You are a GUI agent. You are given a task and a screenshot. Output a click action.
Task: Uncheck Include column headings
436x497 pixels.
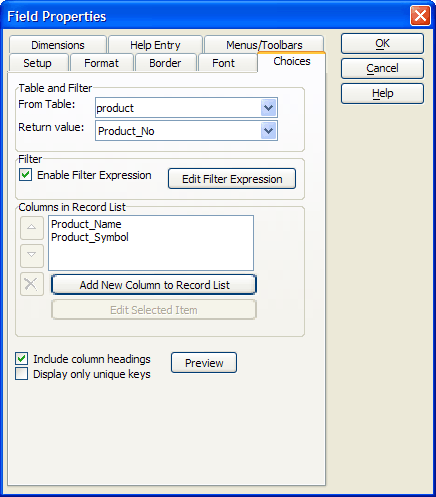(x=22, y=359)
